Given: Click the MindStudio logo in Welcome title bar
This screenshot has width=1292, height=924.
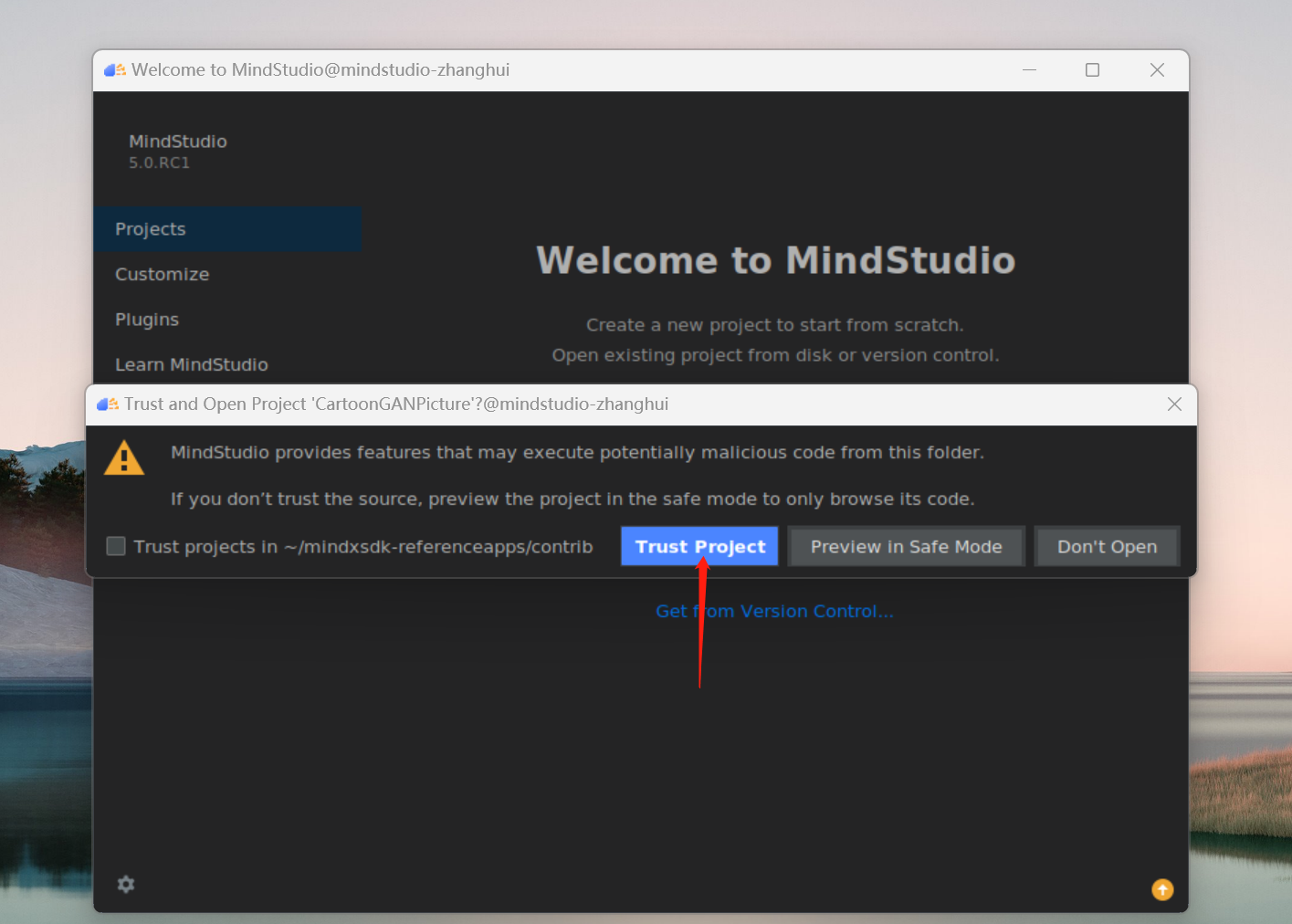Looking at the screenshot, I should pos(115,70).
